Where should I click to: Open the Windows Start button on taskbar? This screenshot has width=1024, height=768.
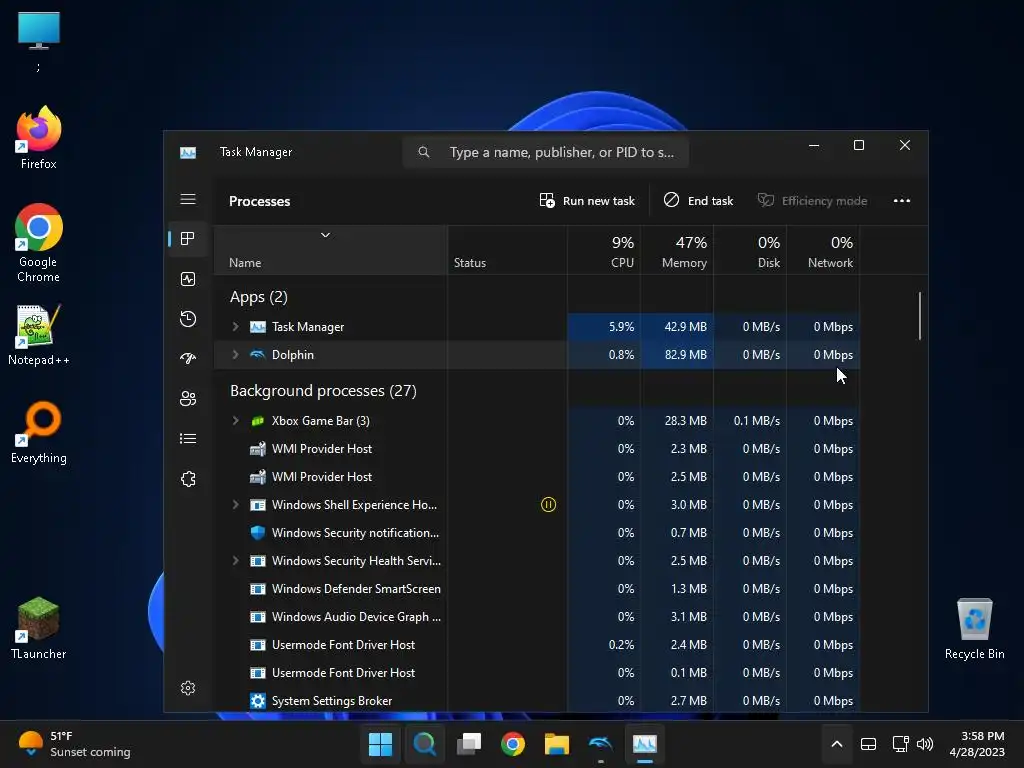pos(380,744)
